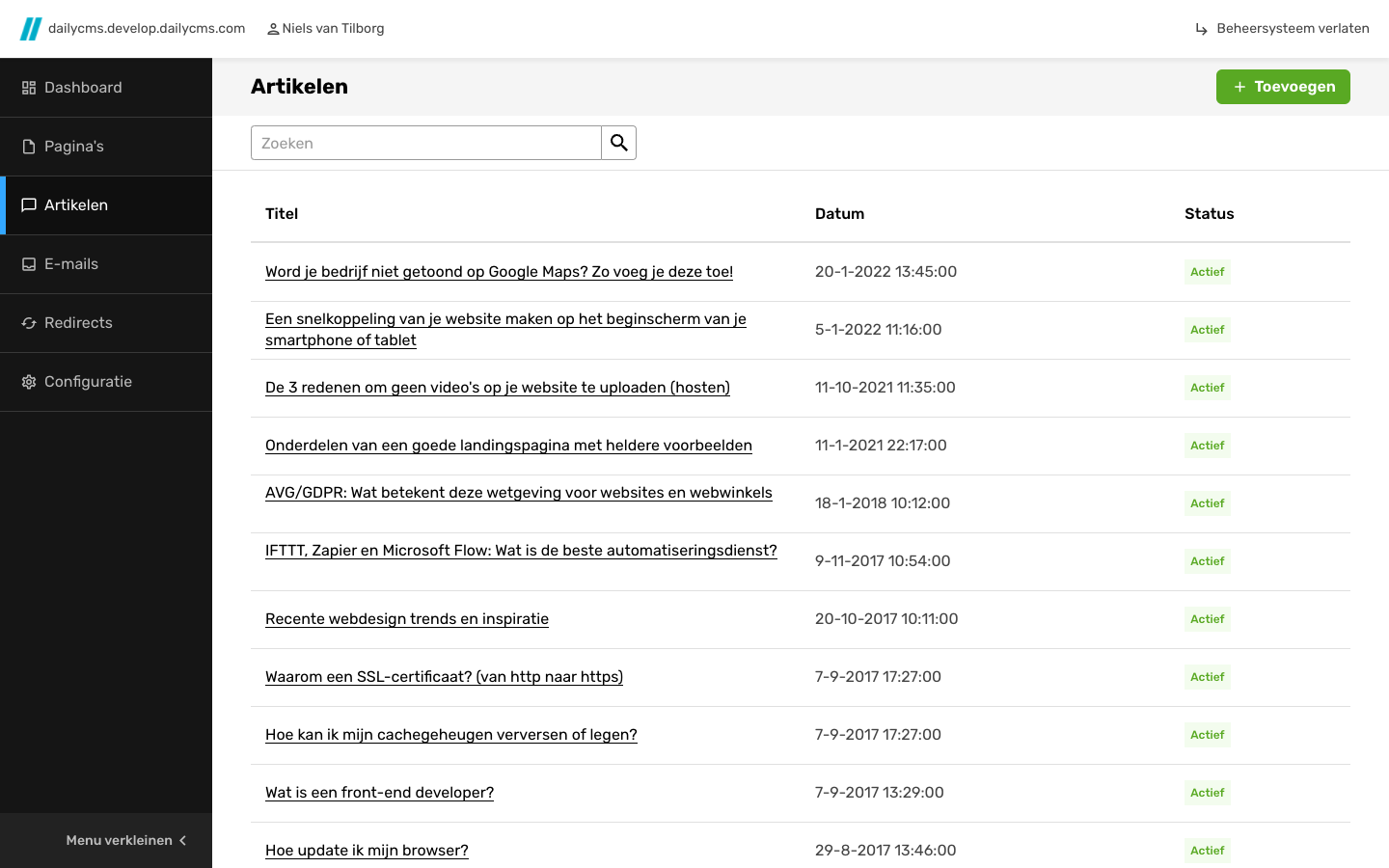Click the Configuratie gear icon
Screen dimensions: 1389x868
pos(29,382)
